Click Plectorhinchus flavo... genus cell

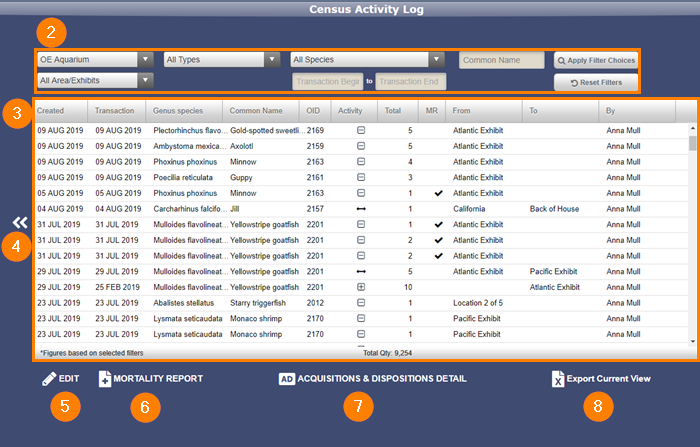point(191,130)
